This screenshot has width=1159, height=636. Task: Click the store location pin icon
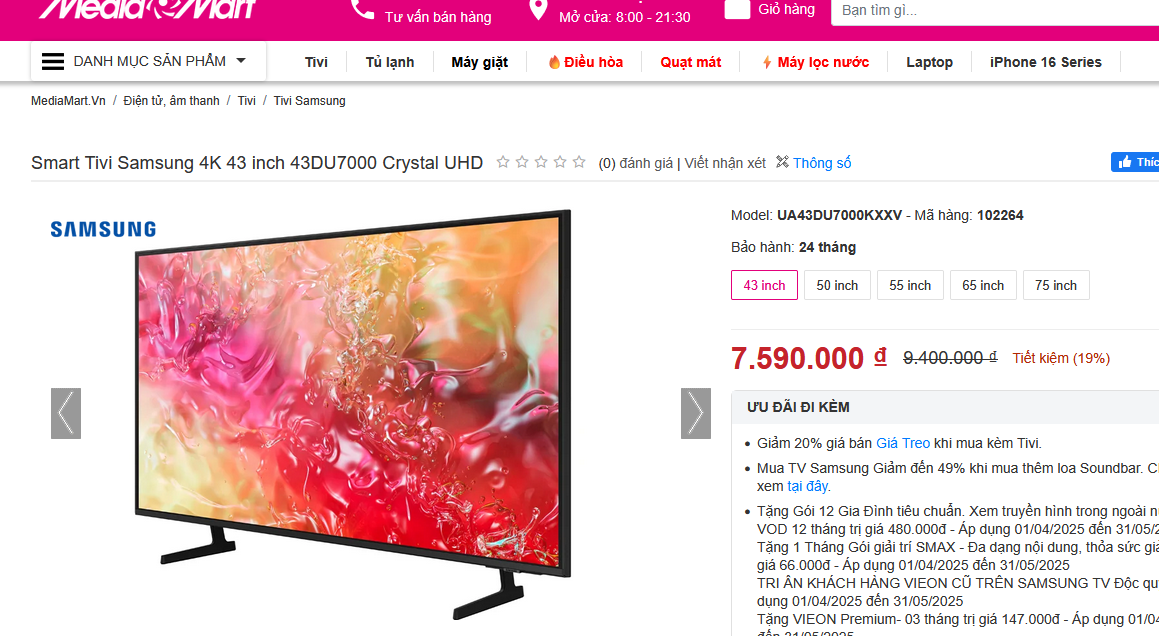tap(538, 10)
